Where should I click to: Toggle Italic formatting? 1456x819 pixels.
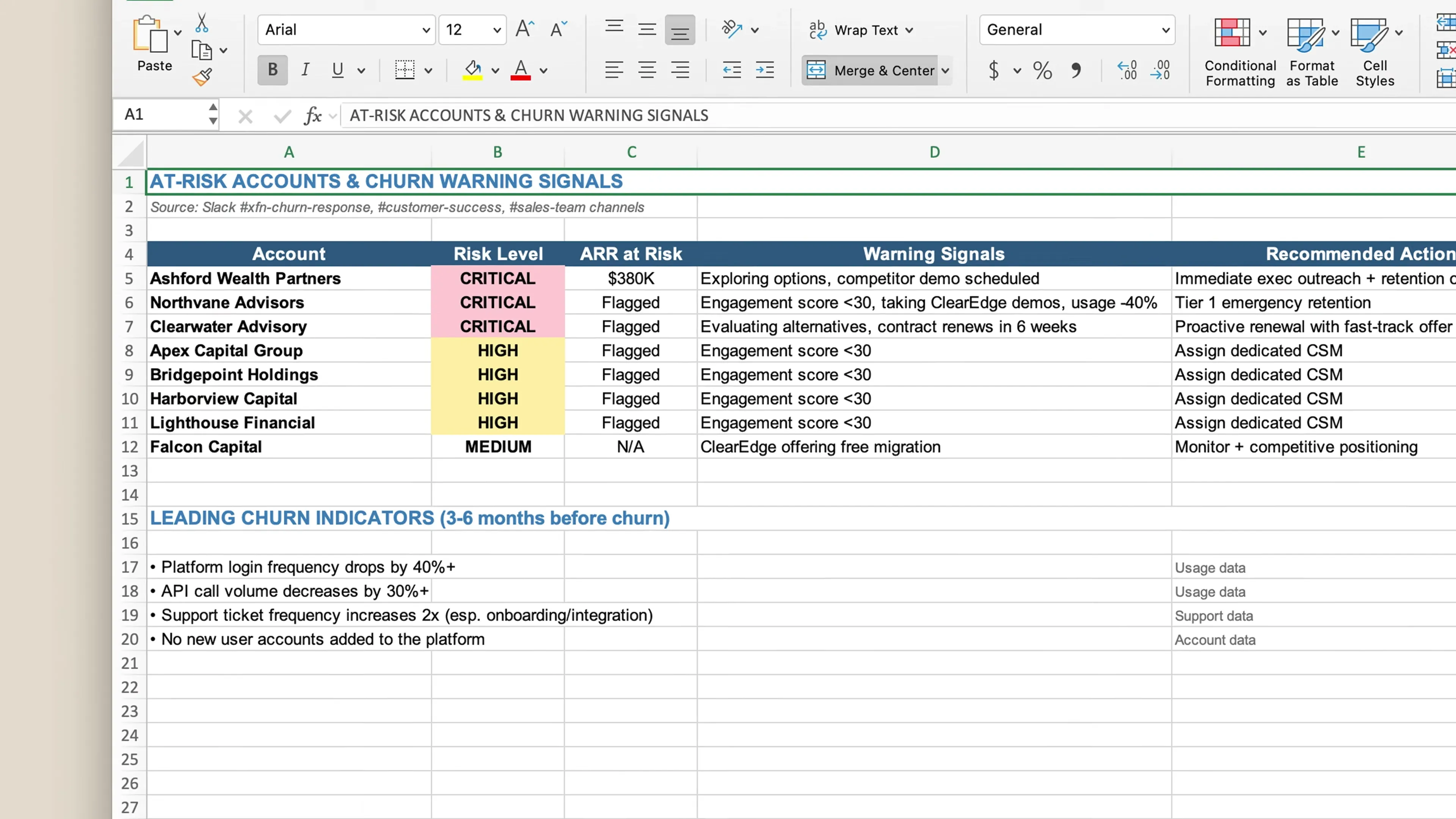(305, 70)
